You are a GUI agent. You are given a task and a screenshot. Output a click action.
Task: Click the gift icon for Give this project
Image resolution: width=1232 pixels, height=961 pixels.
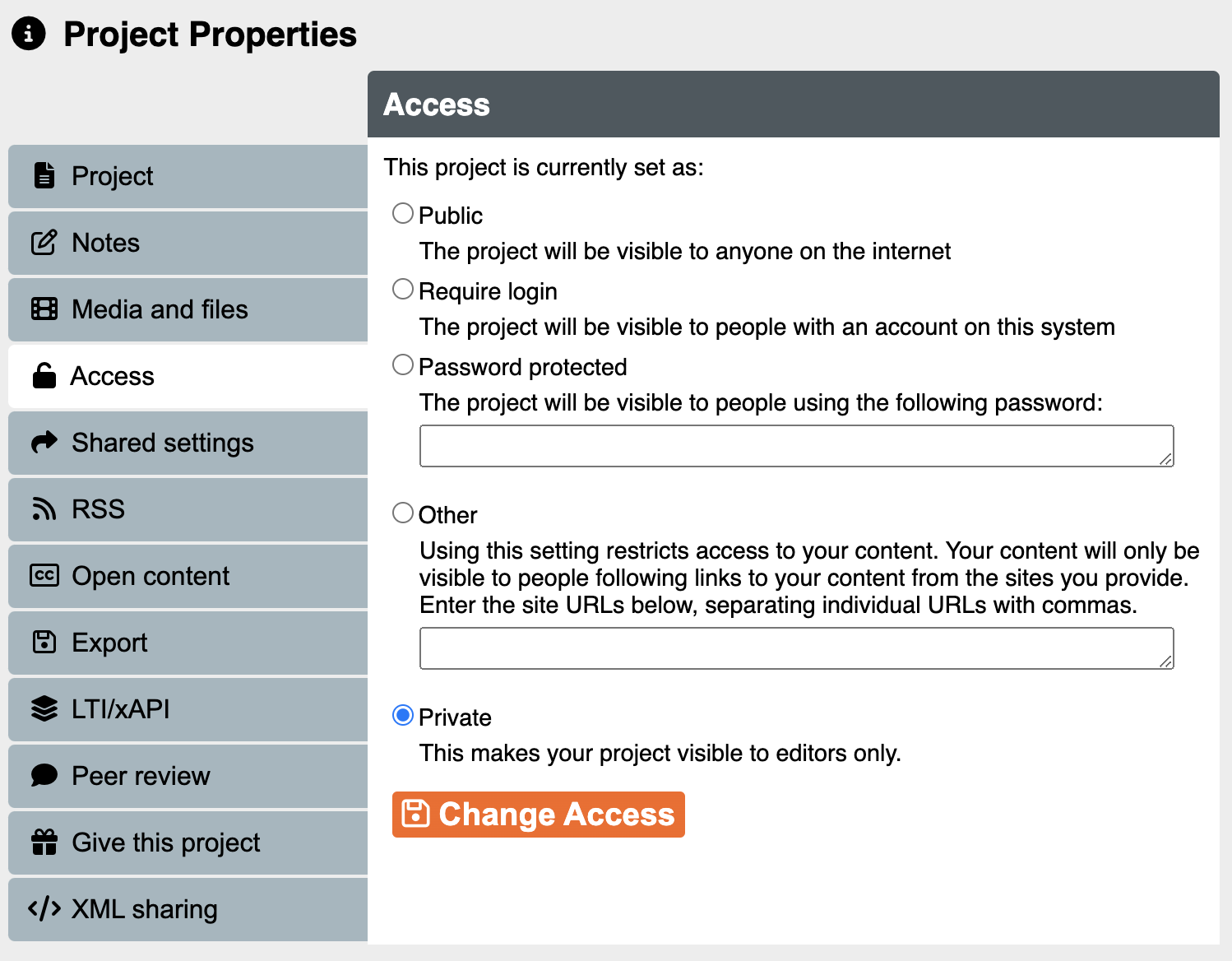(44, 843)
